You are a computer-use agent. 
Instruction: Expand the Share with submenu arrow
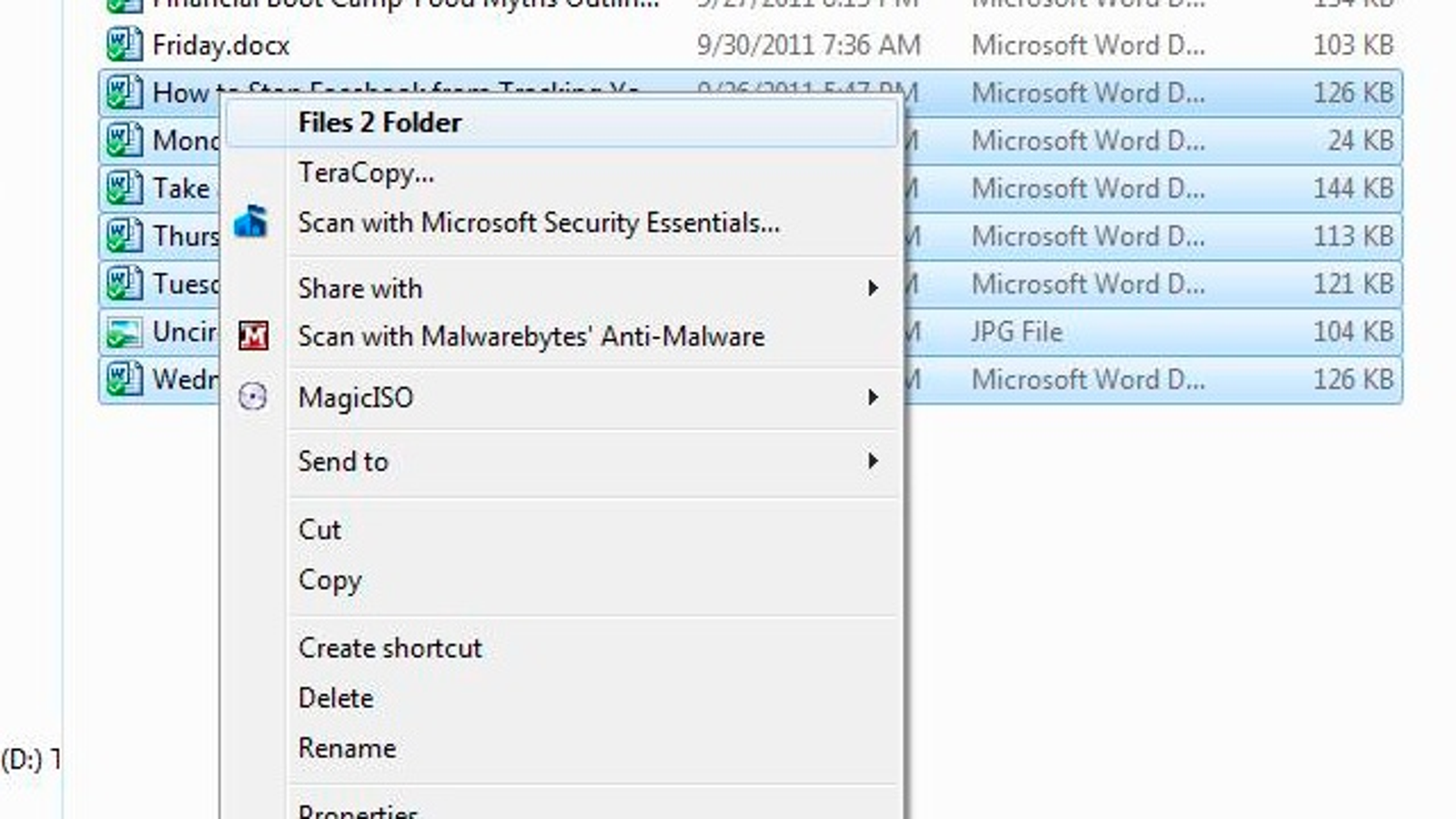[873, 288]
